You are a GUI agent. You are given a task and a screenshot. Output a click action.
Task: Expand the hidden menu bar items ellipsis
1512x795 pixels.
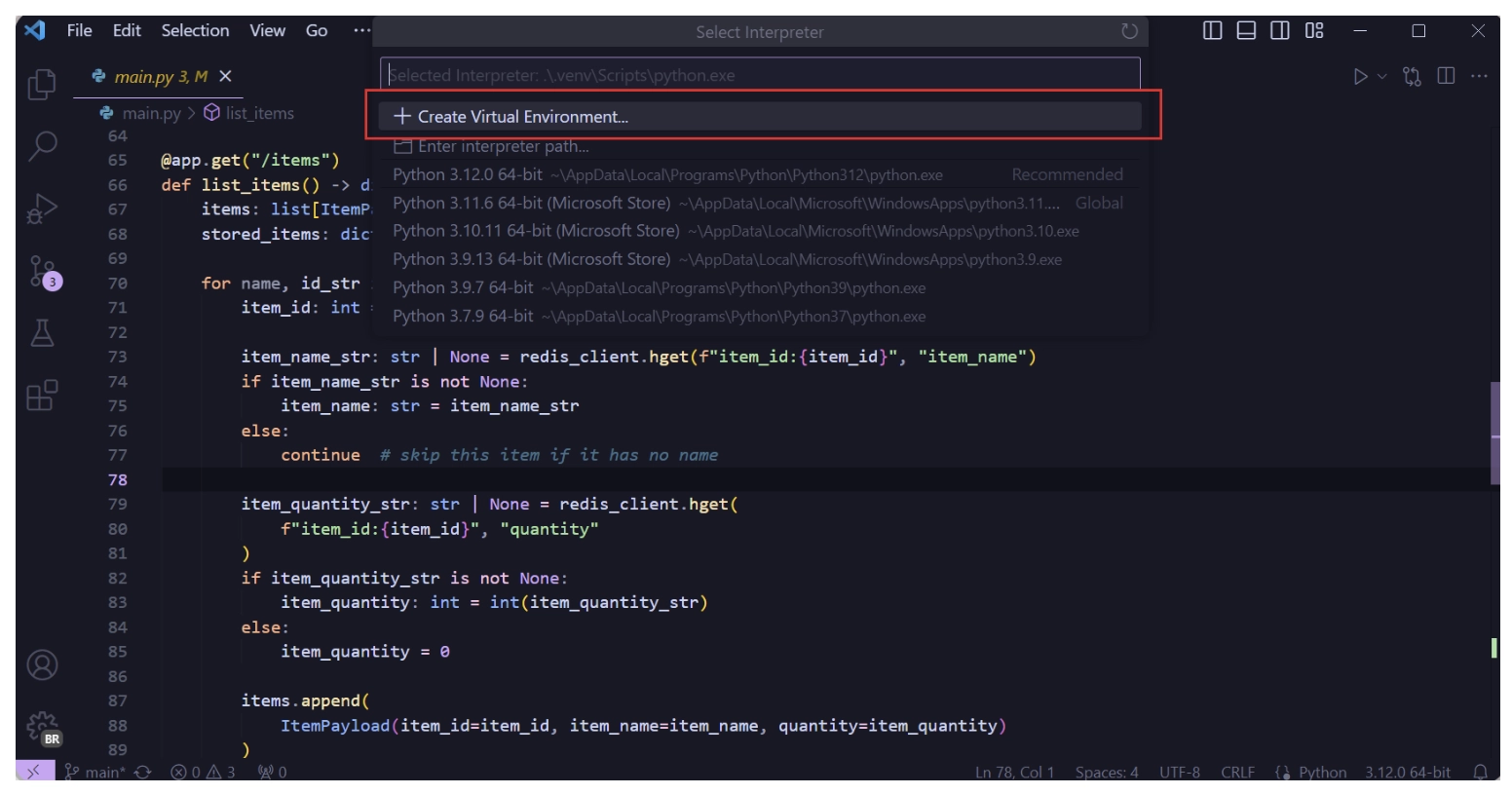361,31
